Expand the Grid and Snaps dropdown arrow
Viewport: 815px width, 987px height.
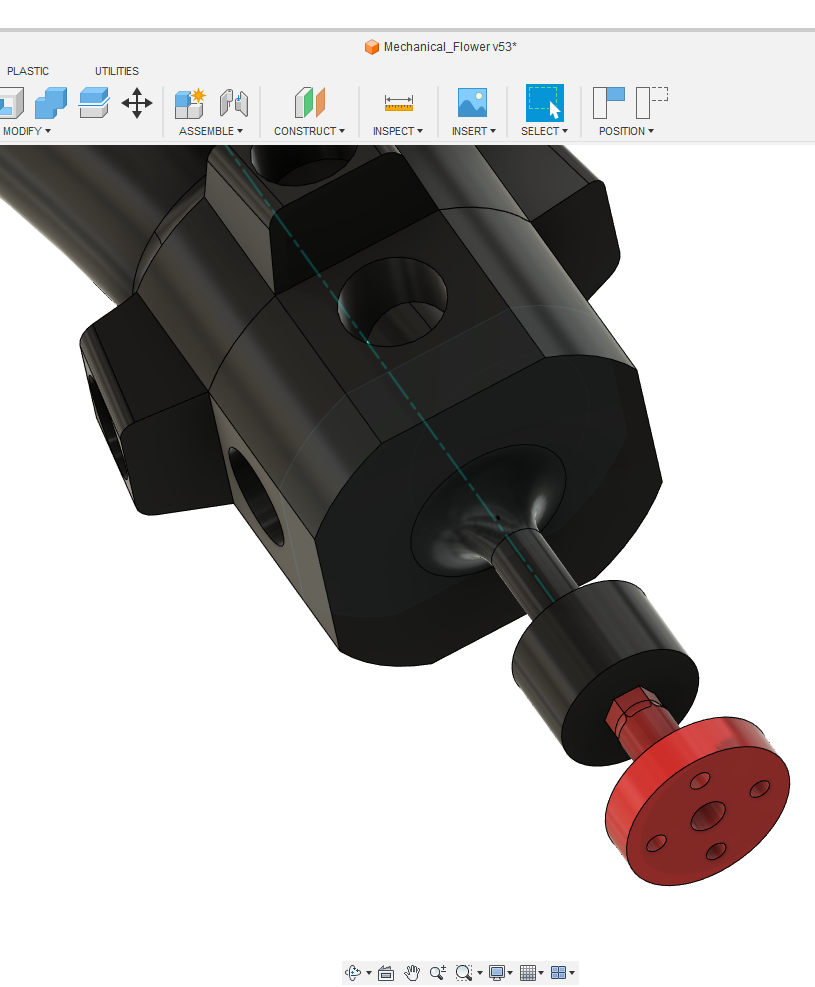[541, 973]
